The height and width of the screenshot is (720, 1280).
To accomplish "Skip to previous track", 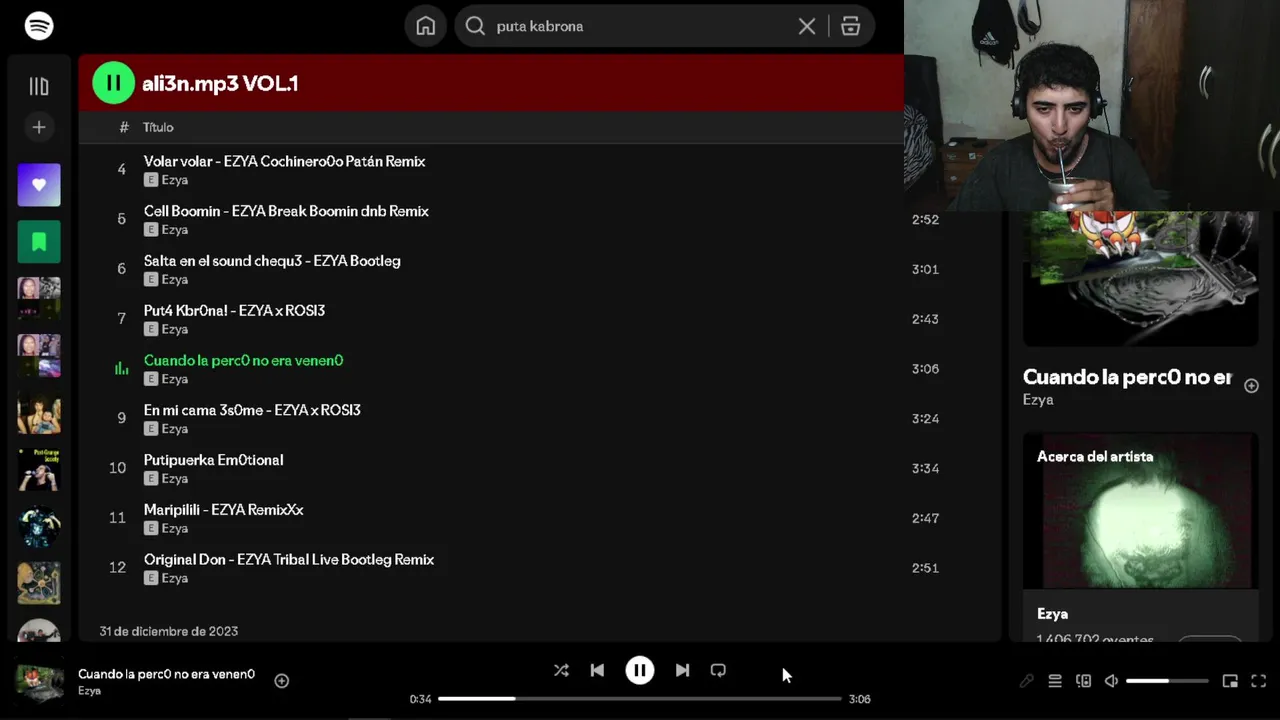I will 597,670.
